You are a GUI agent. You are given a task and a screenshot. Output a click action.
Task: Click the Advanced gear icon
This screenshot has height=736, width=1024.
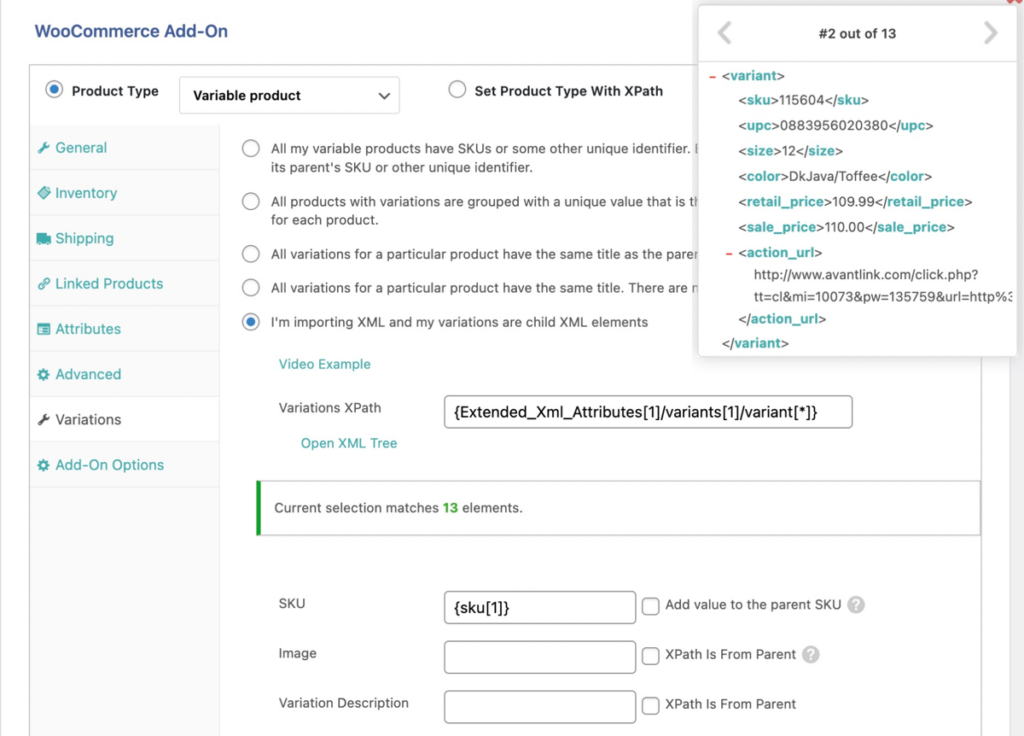44,374
